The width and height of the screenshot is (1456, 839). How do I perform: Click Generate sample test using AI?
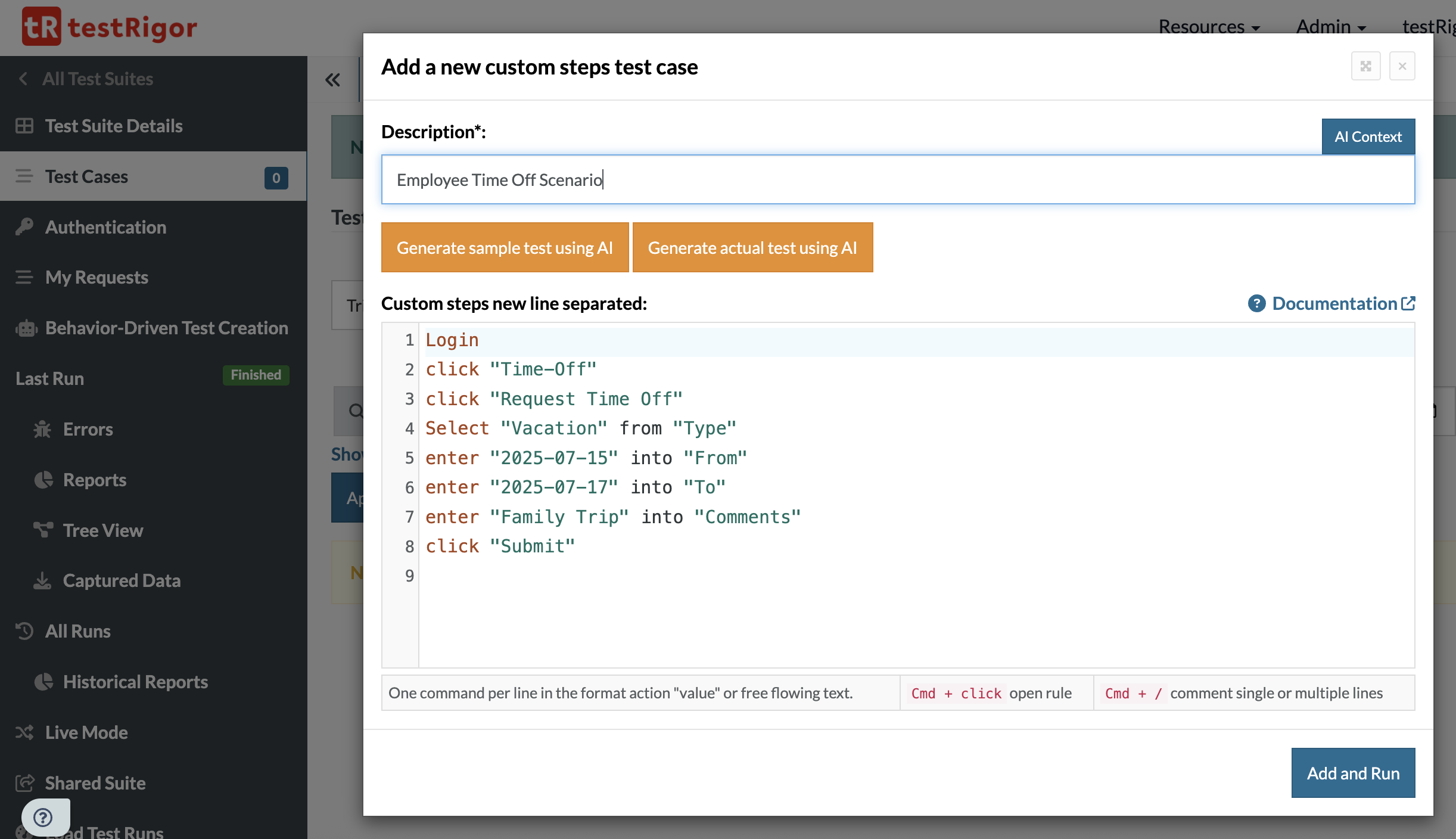[x=505, y=247]
